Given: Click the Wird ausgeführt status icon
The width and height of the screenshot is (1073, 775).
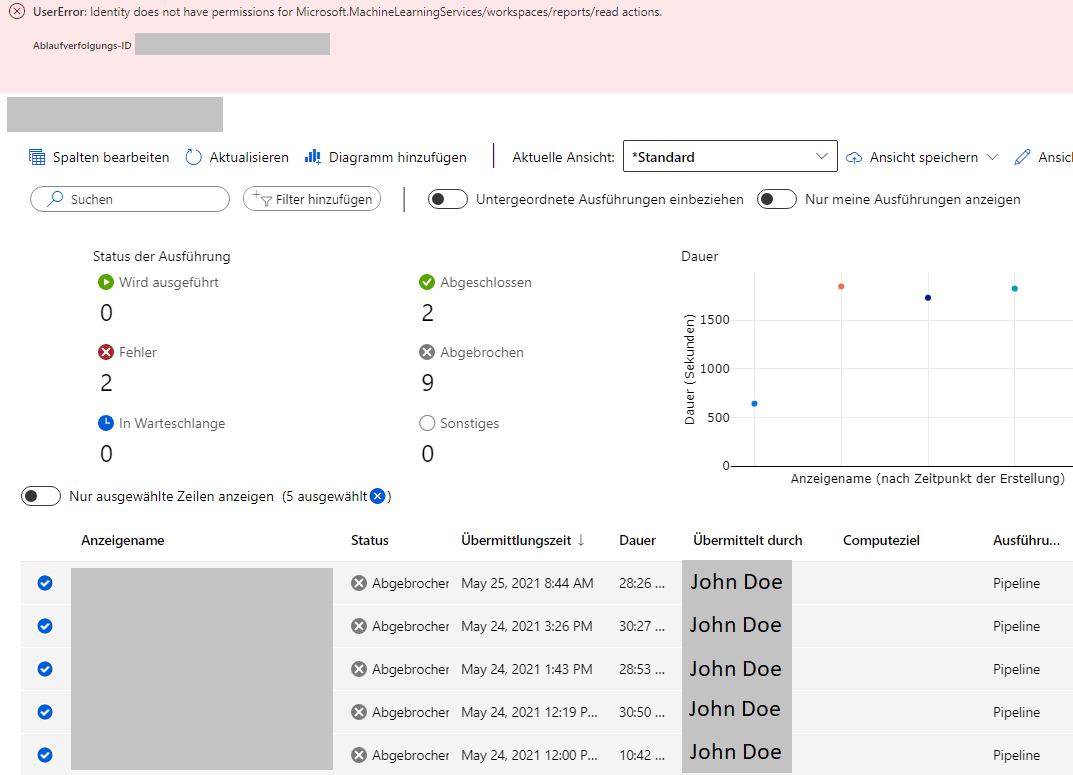Looking at the screenshot, I should 106,282.
